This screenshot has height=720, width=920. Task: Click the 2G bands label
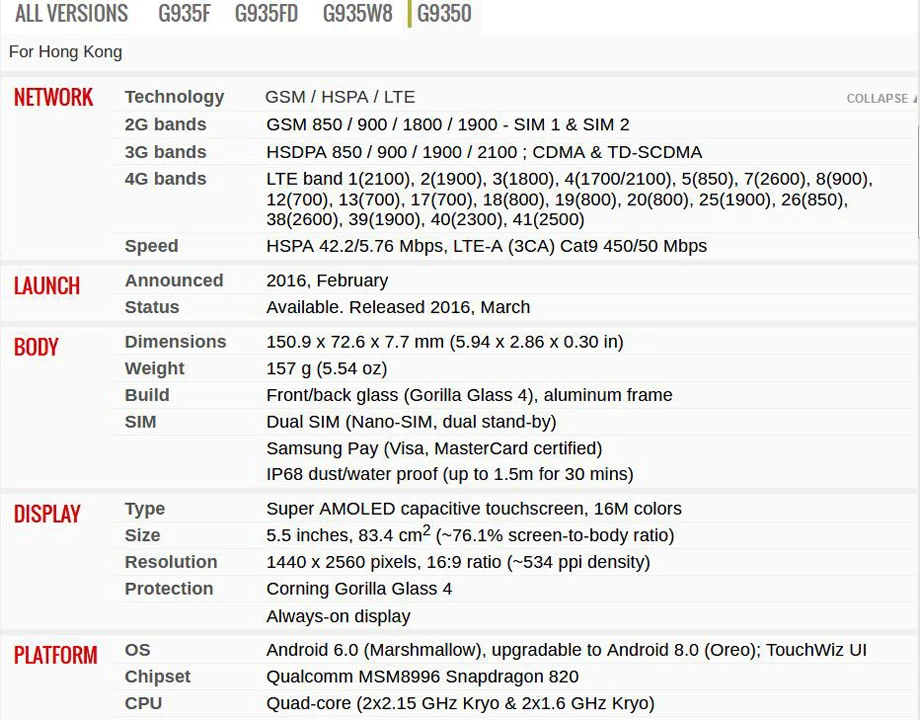coord(165,124)
